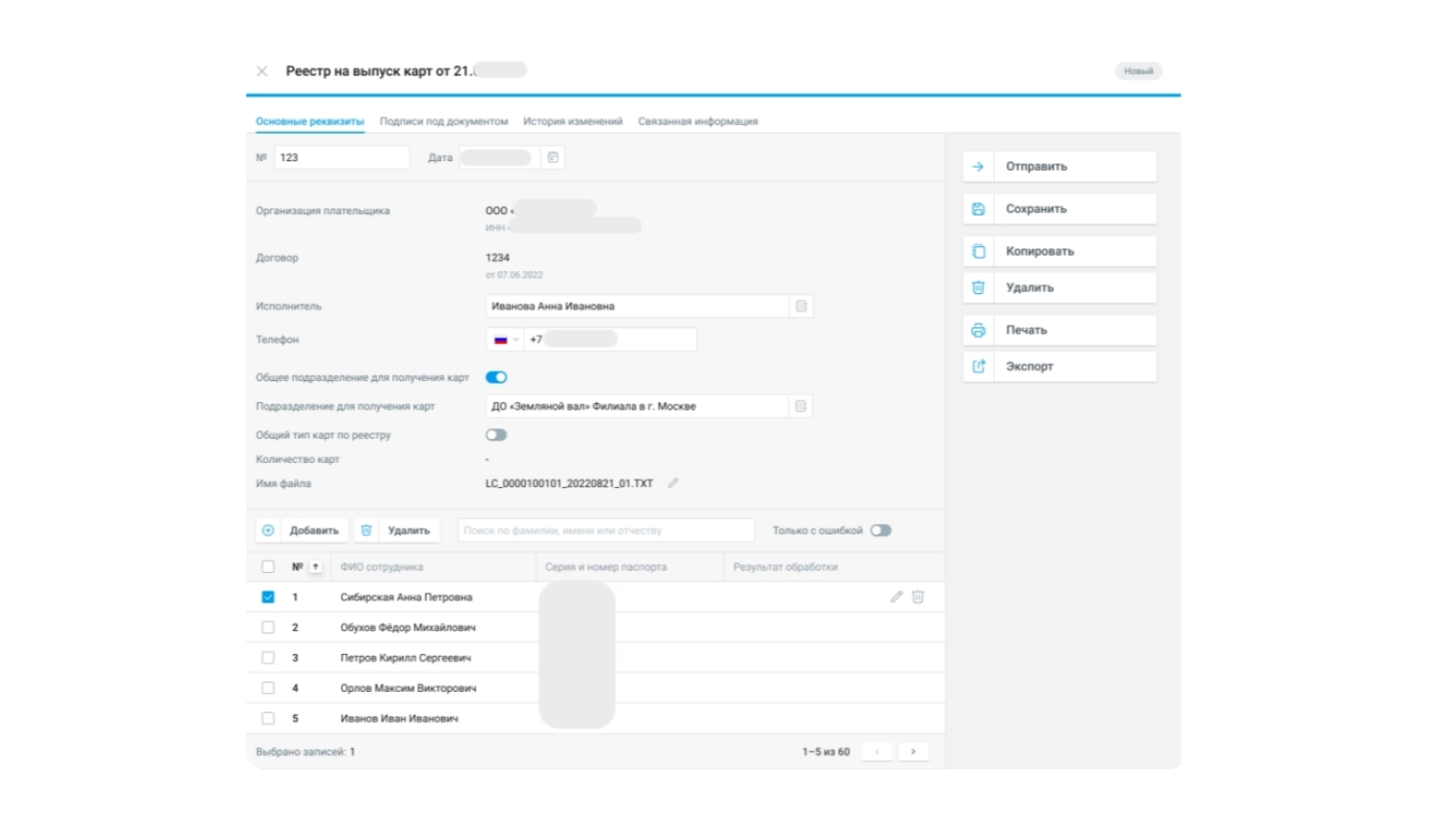The image size is (1432, 840).
Task: Click the 1–5 из 60 pagination text
Action: (826, 752)
